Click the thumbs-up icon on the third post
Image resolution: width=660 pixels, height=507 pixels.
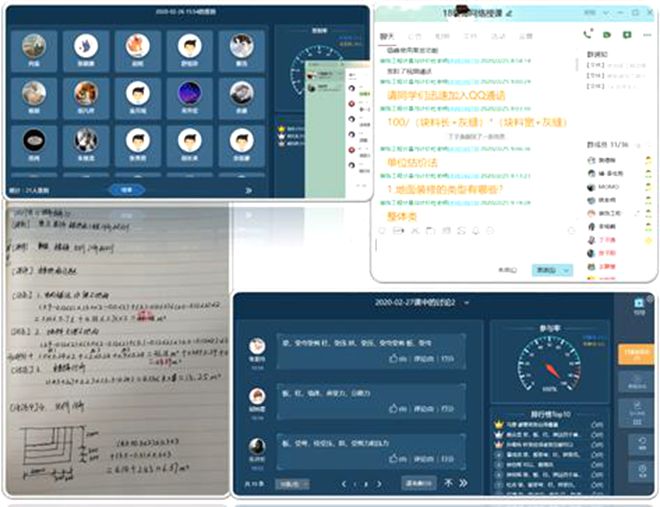tap(395, 456)
